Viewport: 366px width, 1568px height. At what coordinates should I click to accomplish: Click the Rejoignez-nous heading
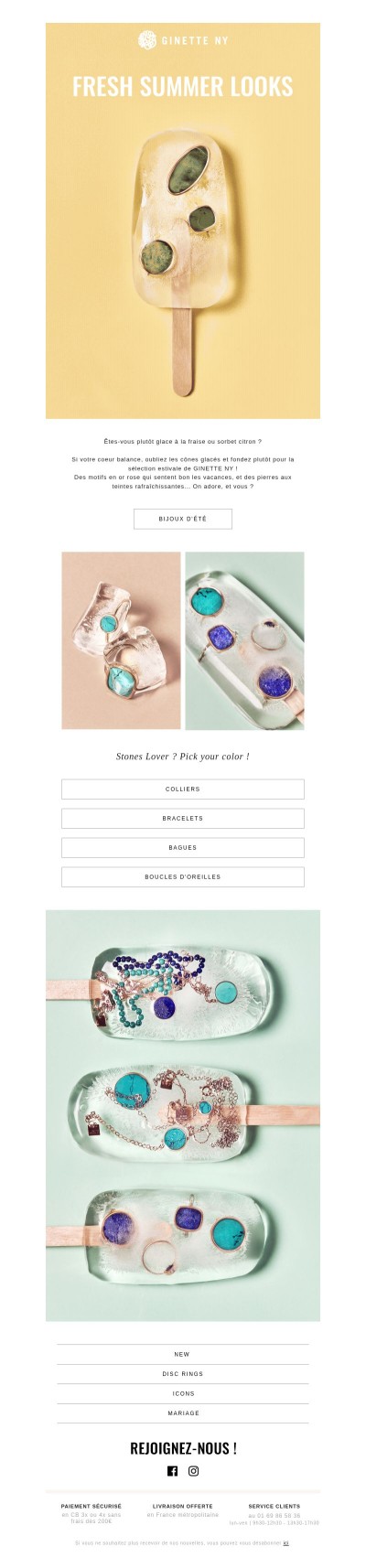pos(183,1448)
